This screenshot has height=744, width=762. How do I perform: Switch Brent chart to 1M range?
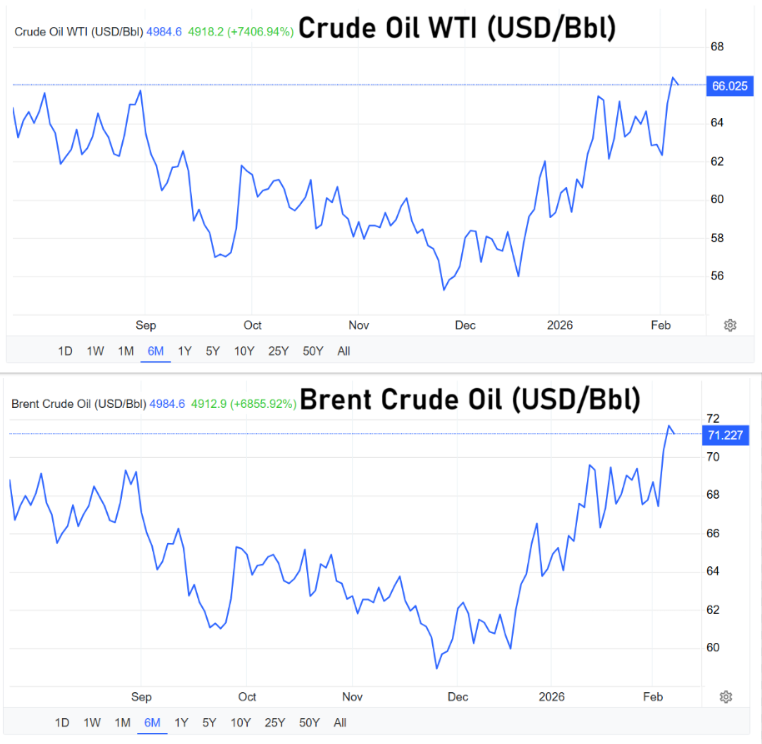point(122,722)
